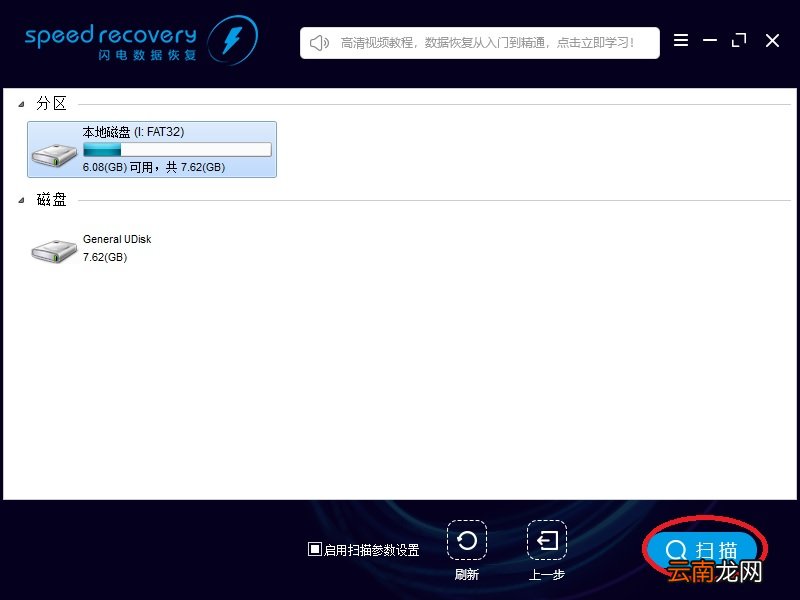Screen dimensions: 800x600
Task: Close the Speed Recovery window
Action: tap(772, 40)
